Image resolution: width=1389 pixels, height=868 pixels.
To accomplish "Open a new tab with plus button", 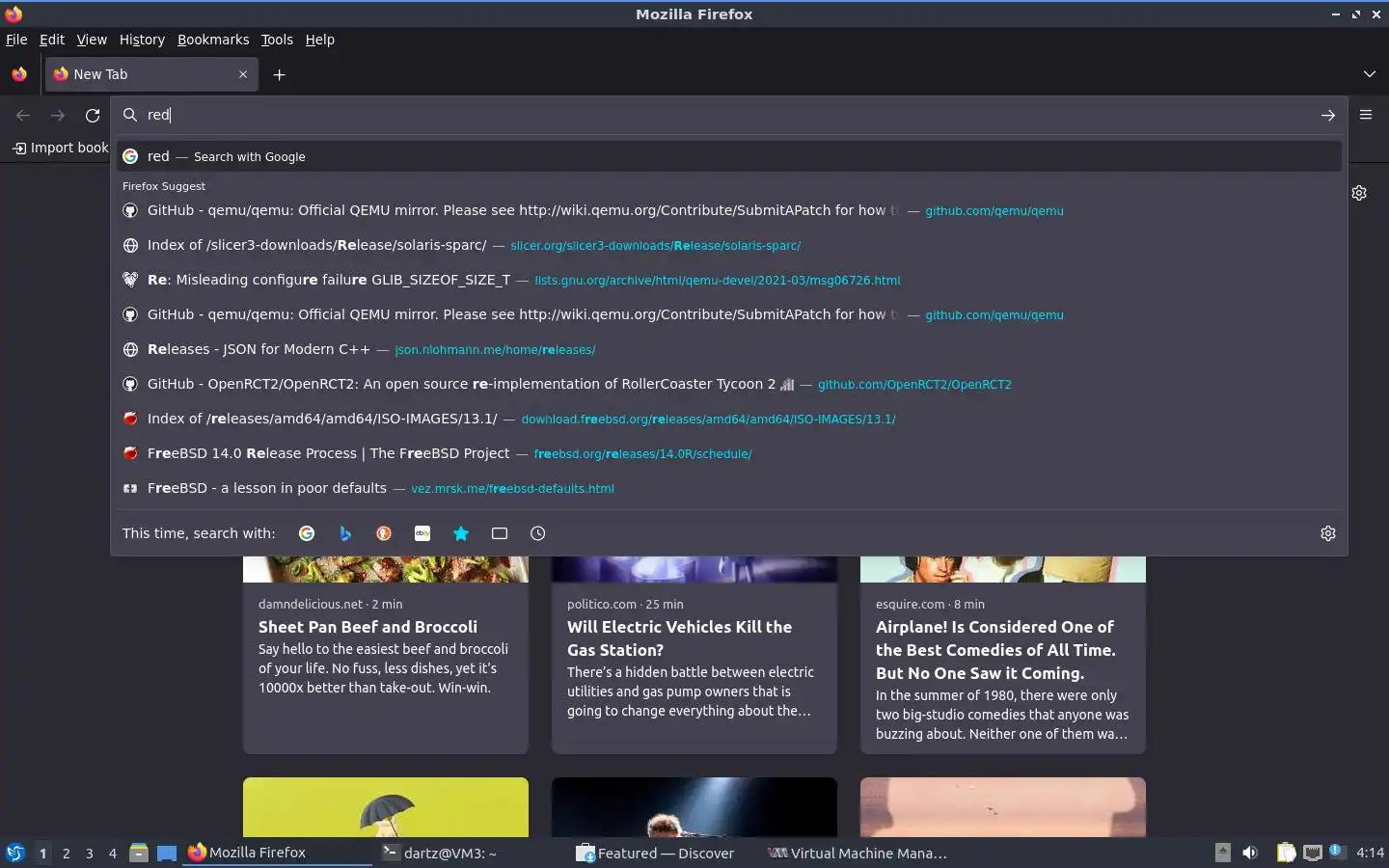I will (x=279, y=74).
